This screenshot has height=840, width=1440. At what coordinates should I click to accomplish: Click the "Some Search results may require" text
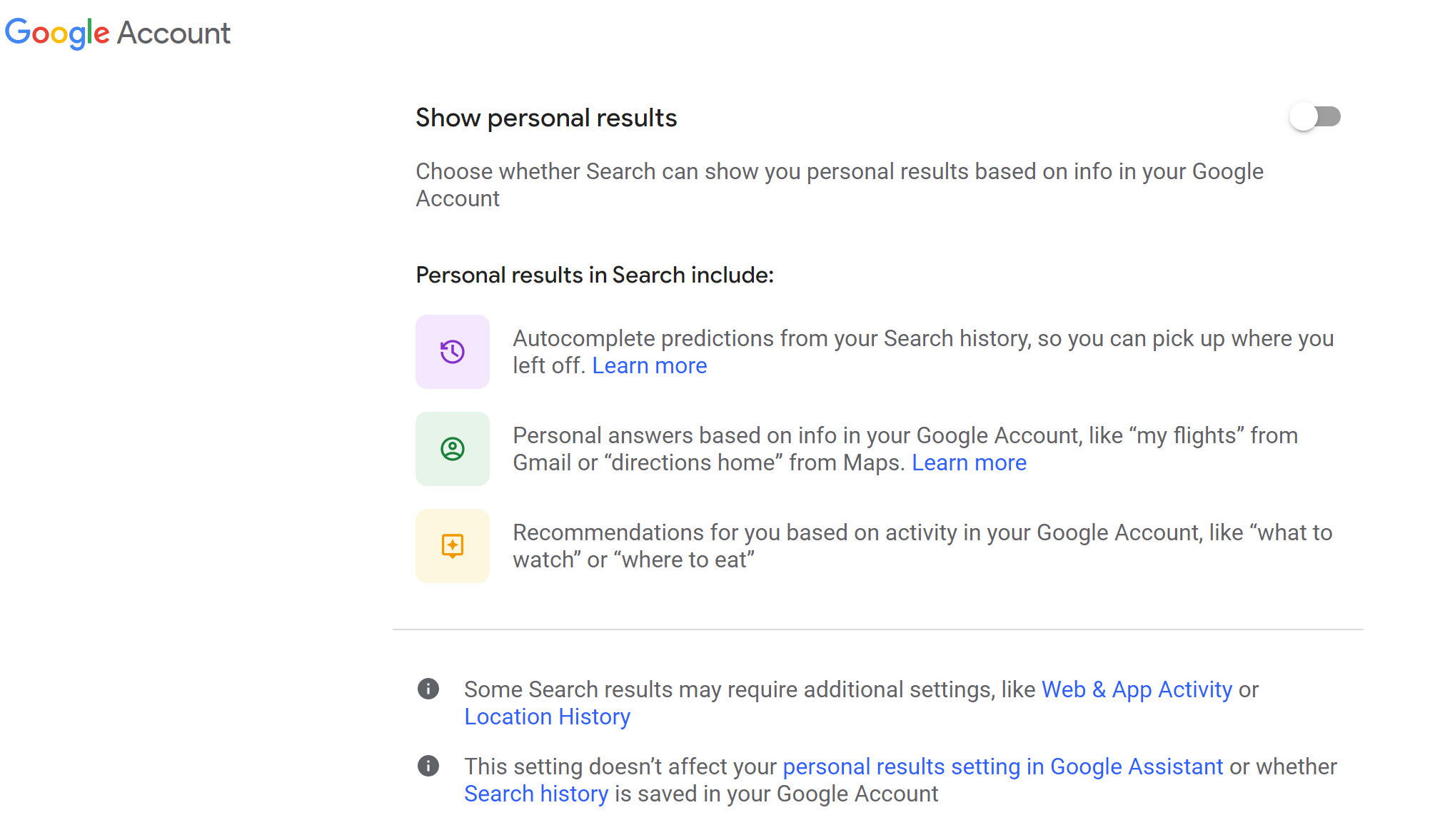(x=750, y=689)
